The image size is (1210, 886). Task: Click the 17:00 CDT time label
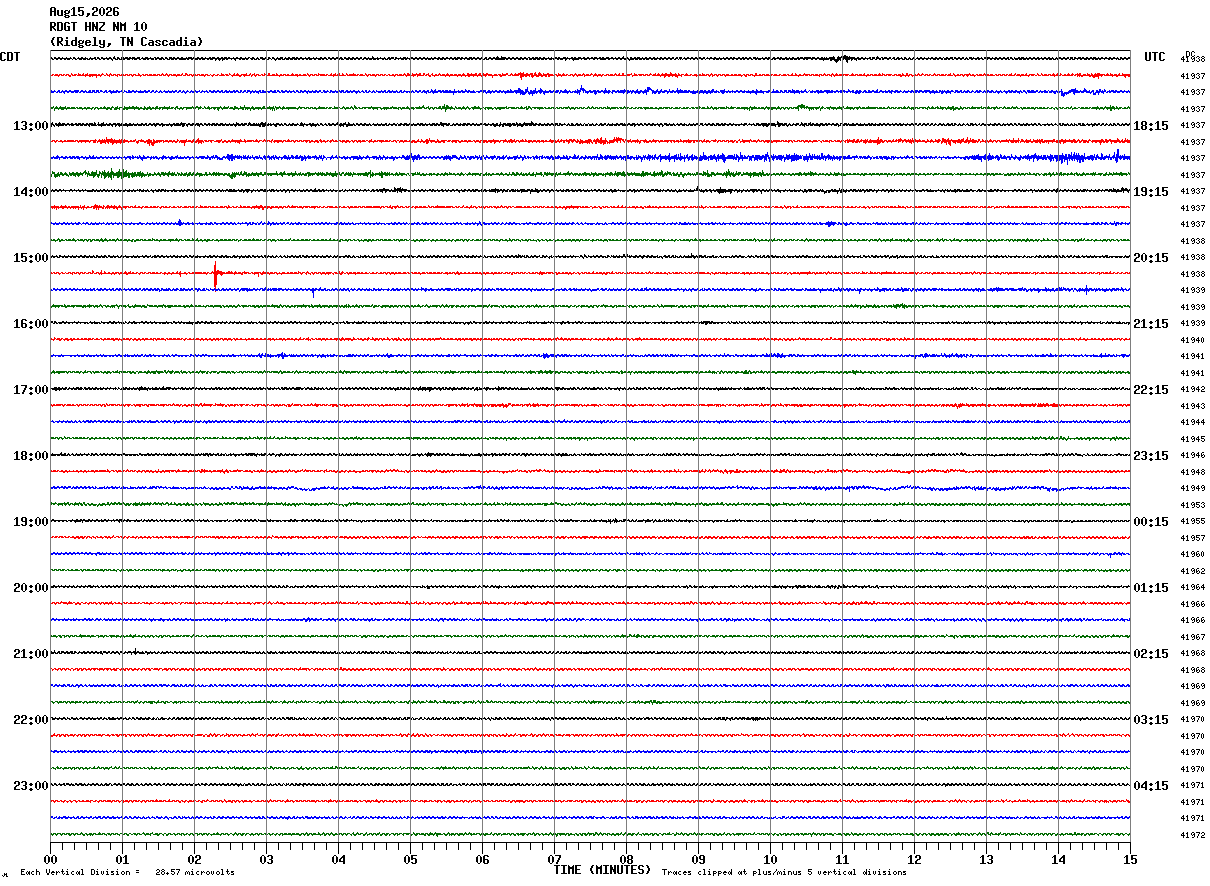point(31,390)
